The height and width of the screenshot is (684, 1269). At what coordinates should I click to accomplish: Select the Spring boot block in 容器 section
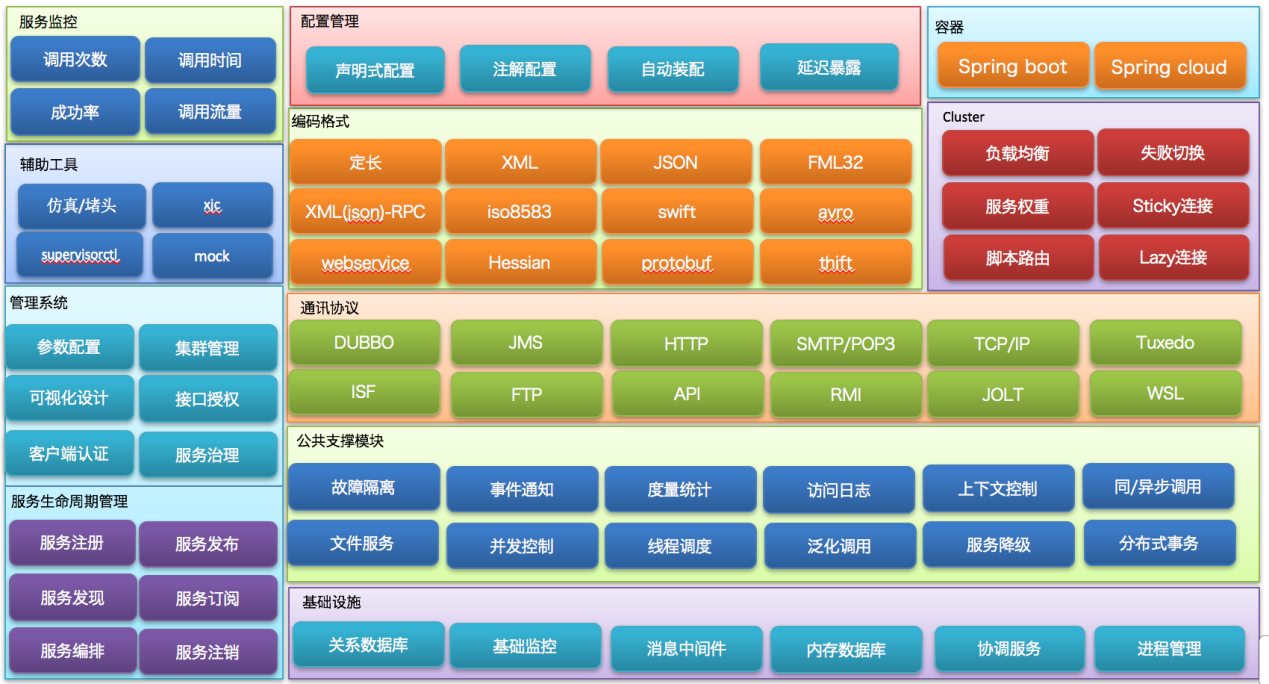1012,66
